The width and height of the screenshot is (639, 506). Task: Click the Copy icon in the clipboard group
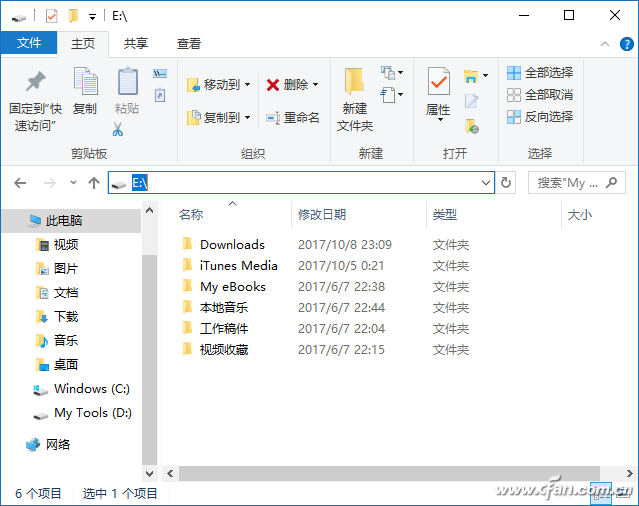tap(86, 81)
